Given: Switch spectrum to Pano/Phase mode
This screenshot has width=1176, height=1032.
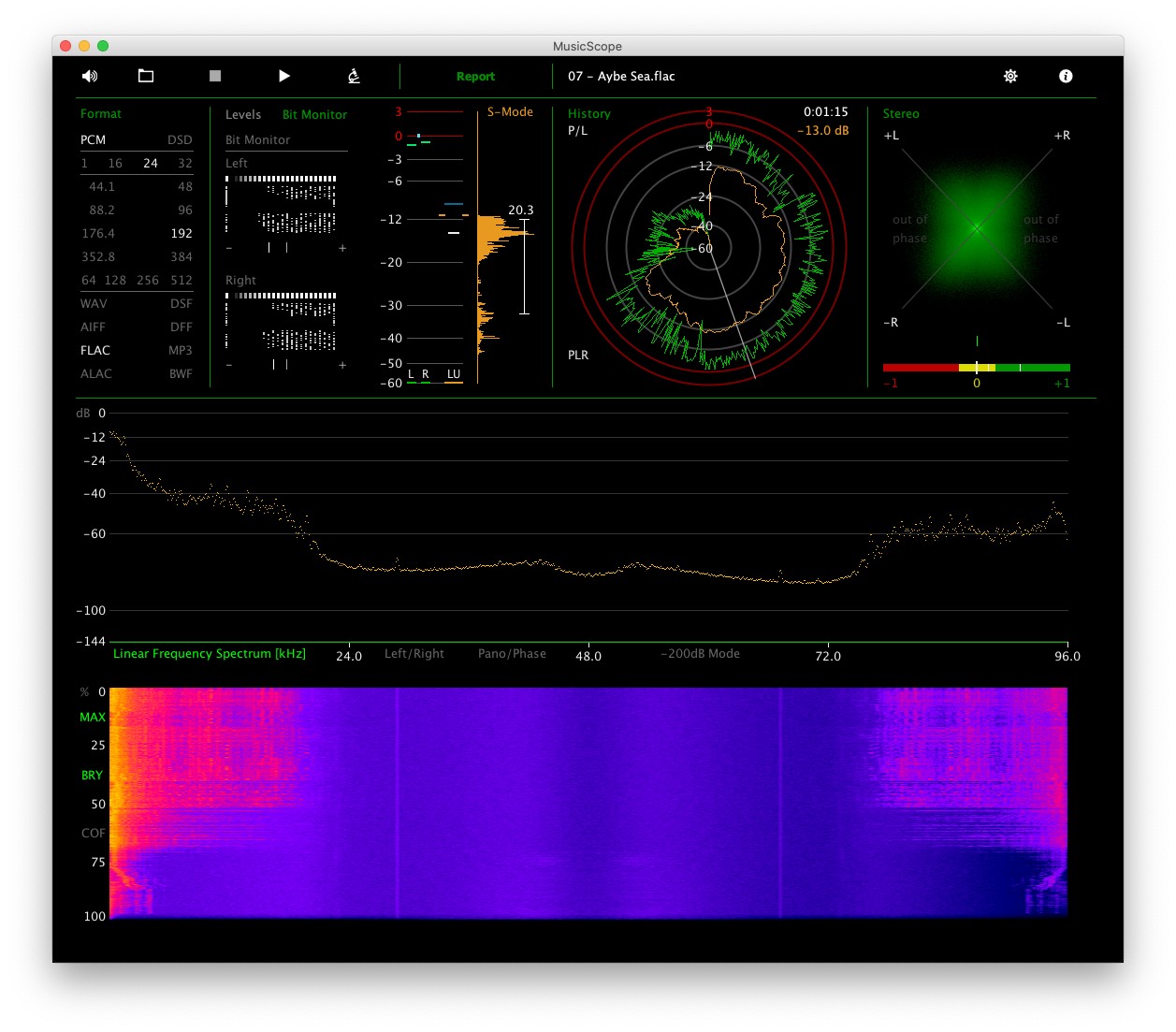Looking at the screenshot, I should click(x=512, y=653).
